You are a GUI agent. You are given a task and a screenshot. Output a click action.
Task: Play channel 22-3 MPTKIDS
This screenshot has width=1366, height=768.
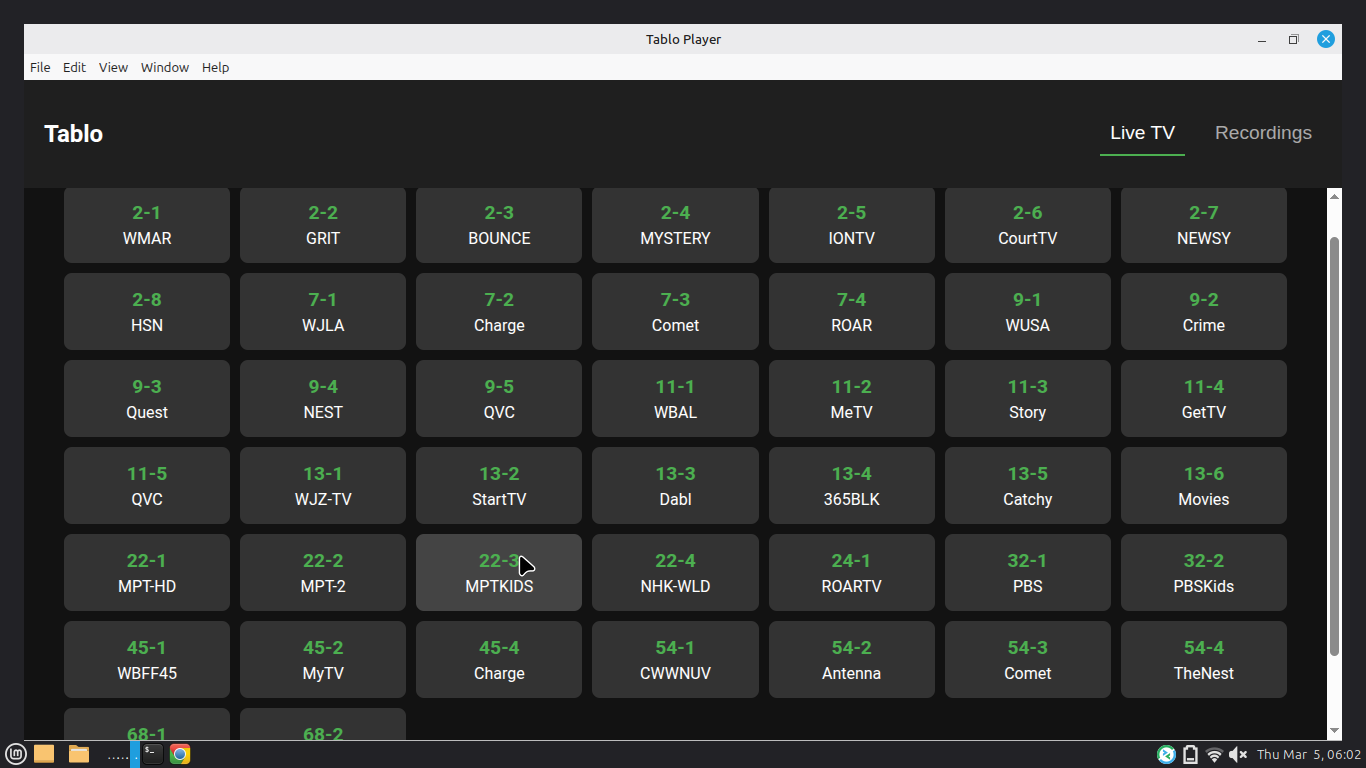coord(499,573)
